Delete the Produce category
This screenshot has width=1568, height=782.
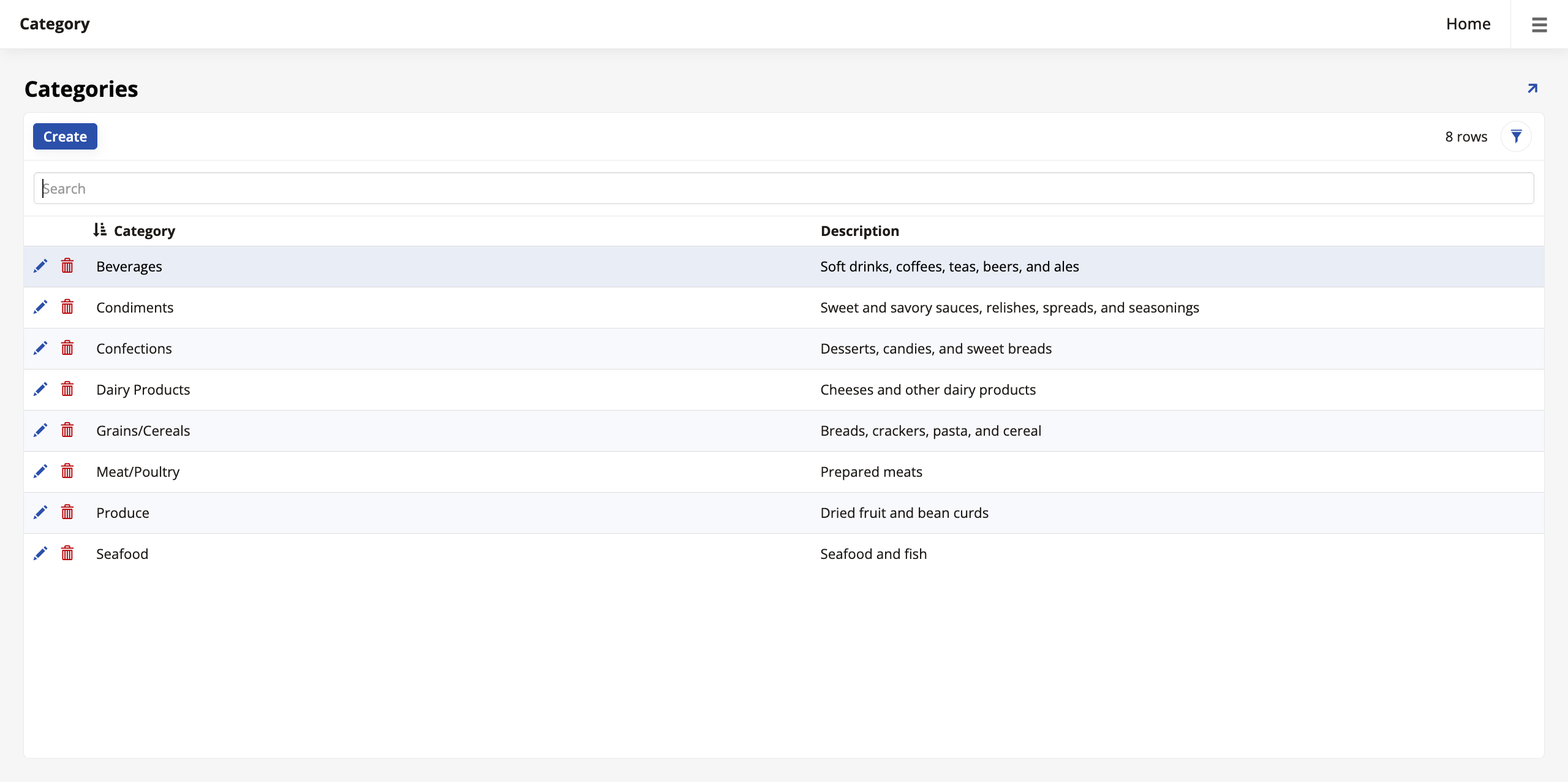[x=67, y=512]
